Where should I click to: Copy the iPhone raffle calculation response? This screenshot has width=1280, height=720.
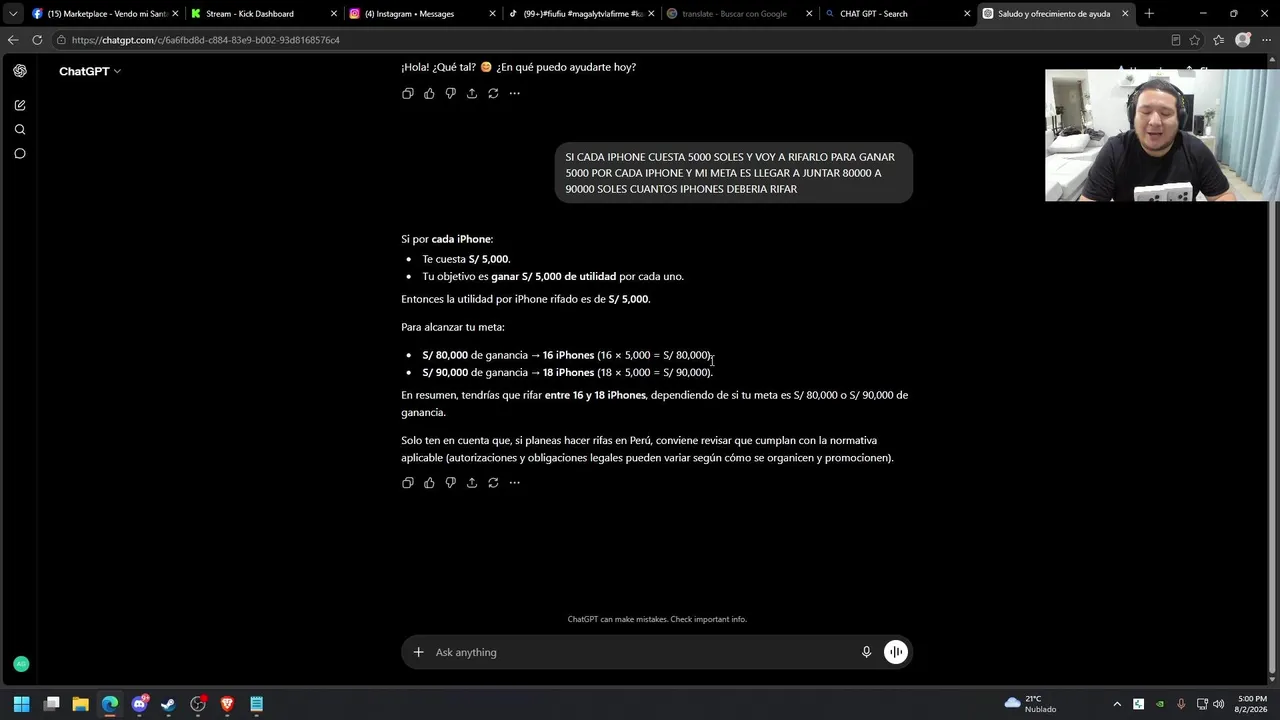coord(408,482)
